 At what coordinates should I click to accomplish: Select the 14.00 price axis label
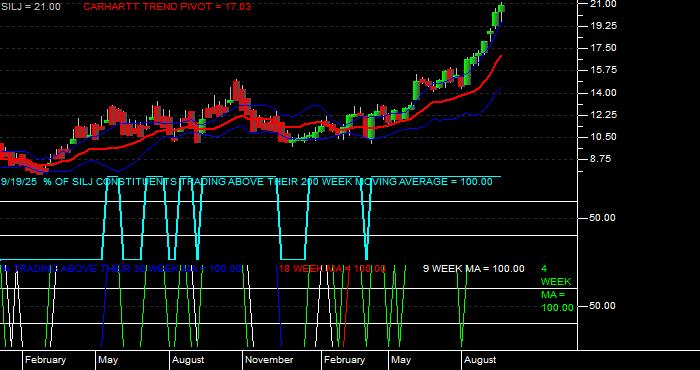[603, 93]
